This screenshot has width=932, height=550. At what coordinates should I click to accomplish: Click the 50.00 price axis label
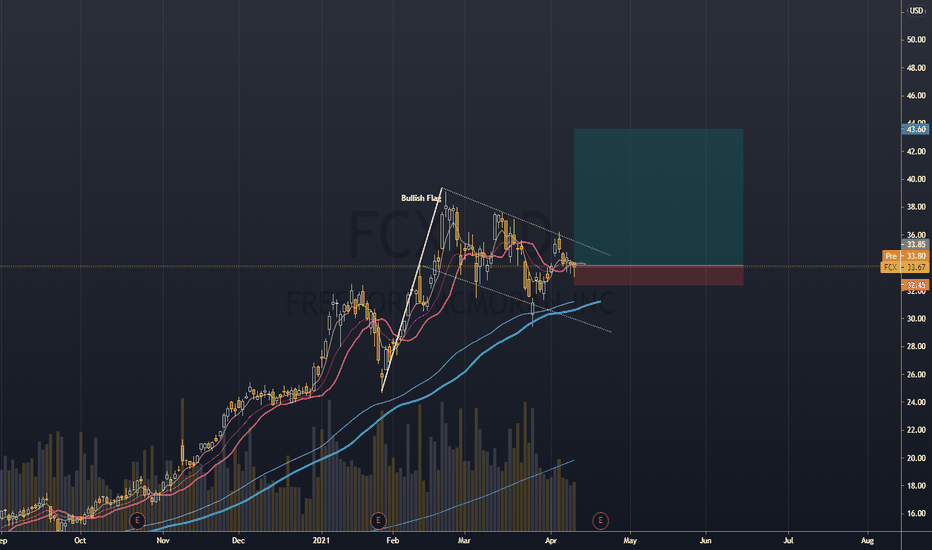tap(916, 40)
